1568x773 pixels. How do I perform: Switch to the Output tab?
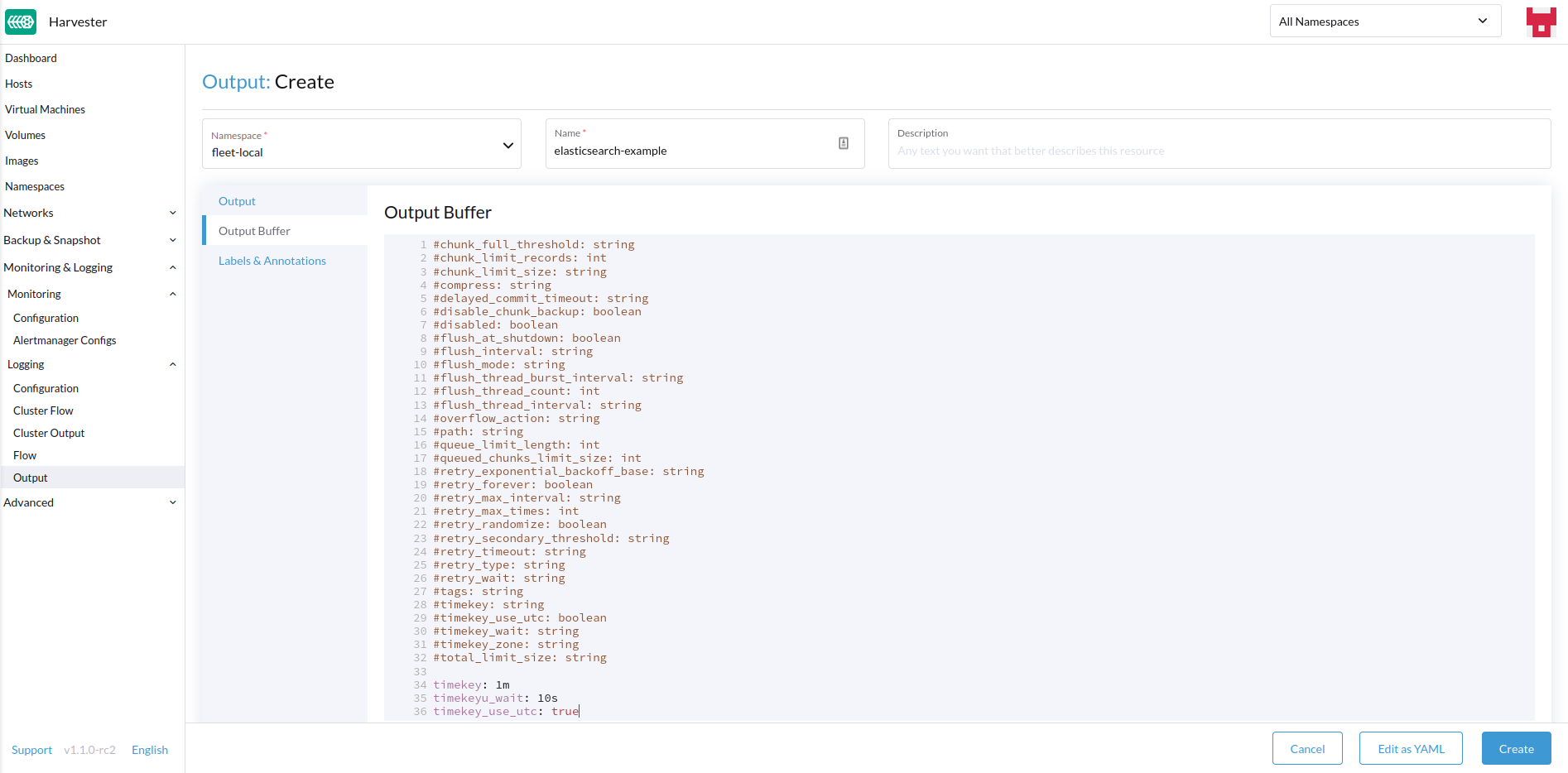point(237,200)
